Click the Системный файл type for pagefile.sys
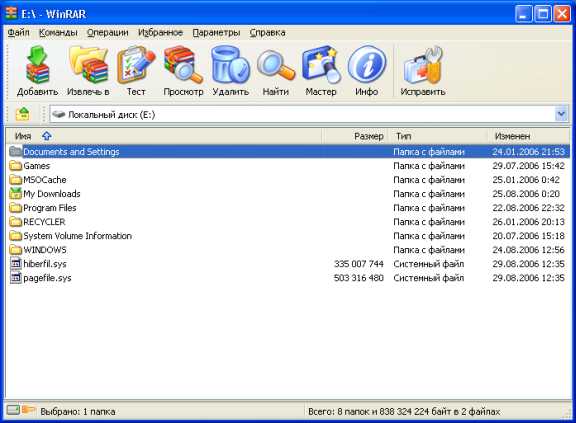This screenshot has height=423, width=576. 429,278
